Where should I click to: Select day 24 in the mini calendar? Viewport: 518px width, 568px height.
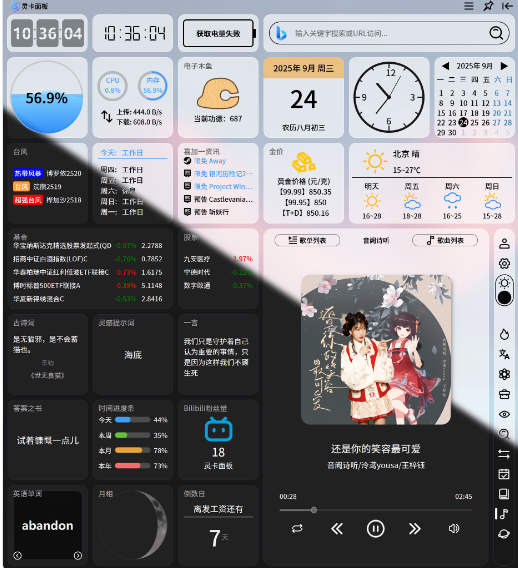click(x=463, y=122)
